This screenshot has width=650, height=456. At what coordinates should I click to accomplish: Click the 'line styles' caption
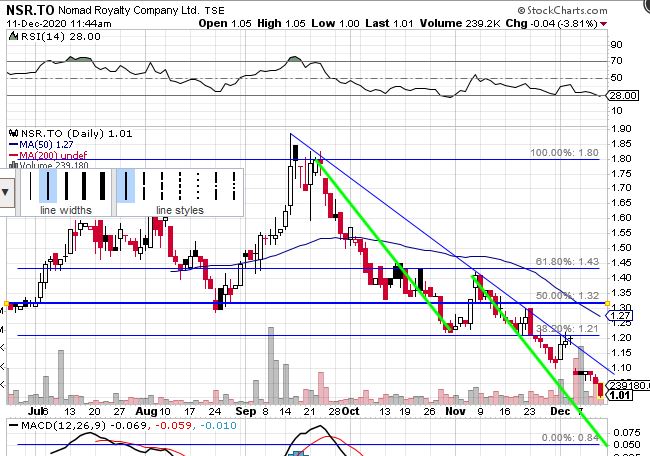click(x=180, y=210)
